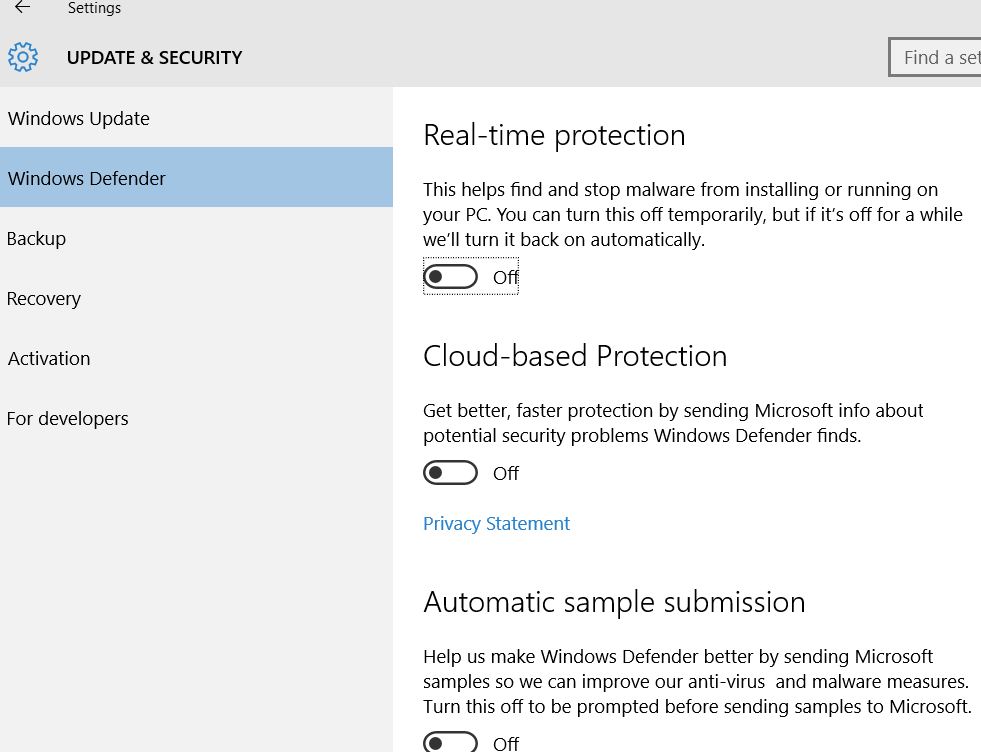Click the Update & Security gear icon
The height and width of the screenshot is (752, 981).
coord(23,58)
